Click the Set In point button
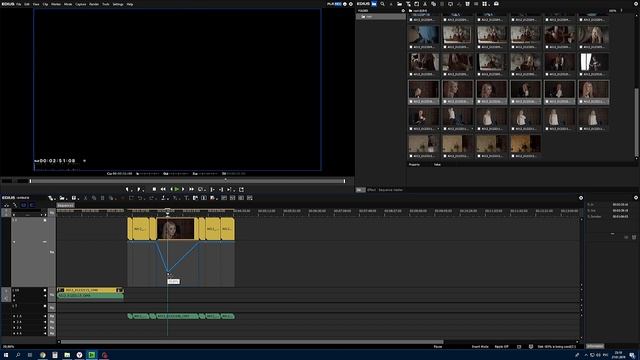 tap(128, 189)
